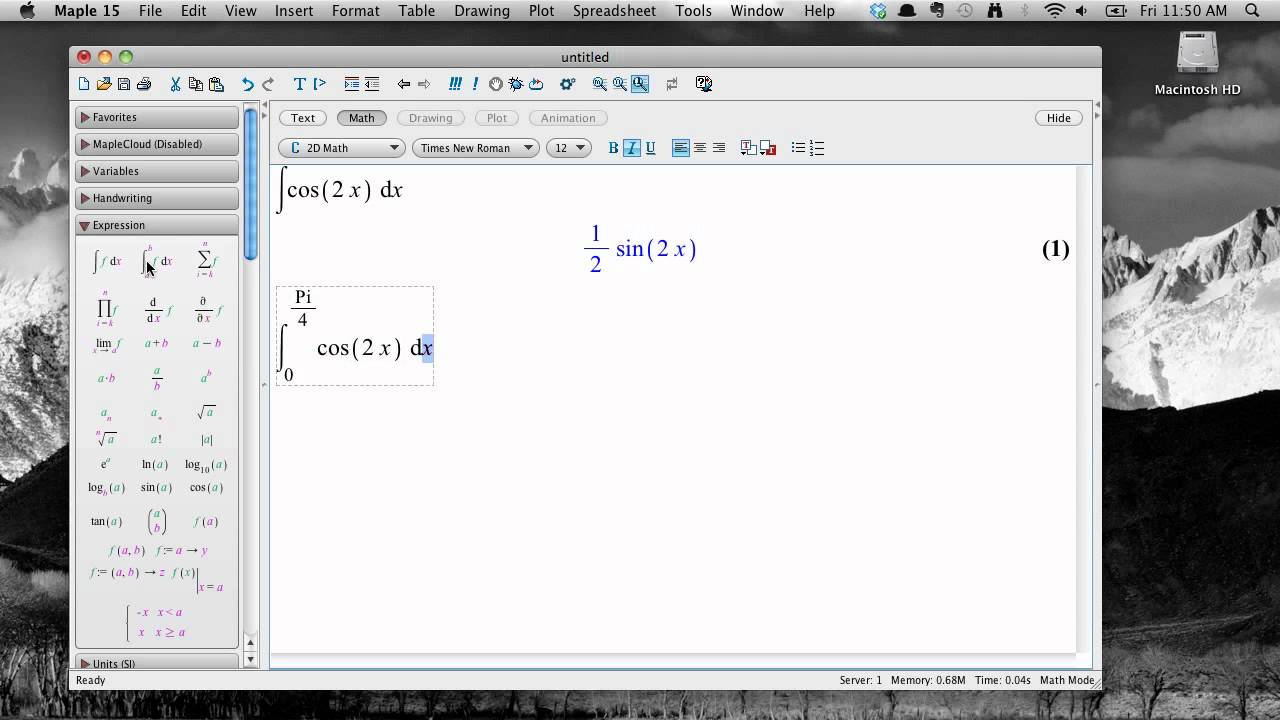Screen dimensions: 1280x720
Task: Switch input to Math mode
Action: click(x=361, y=118)
